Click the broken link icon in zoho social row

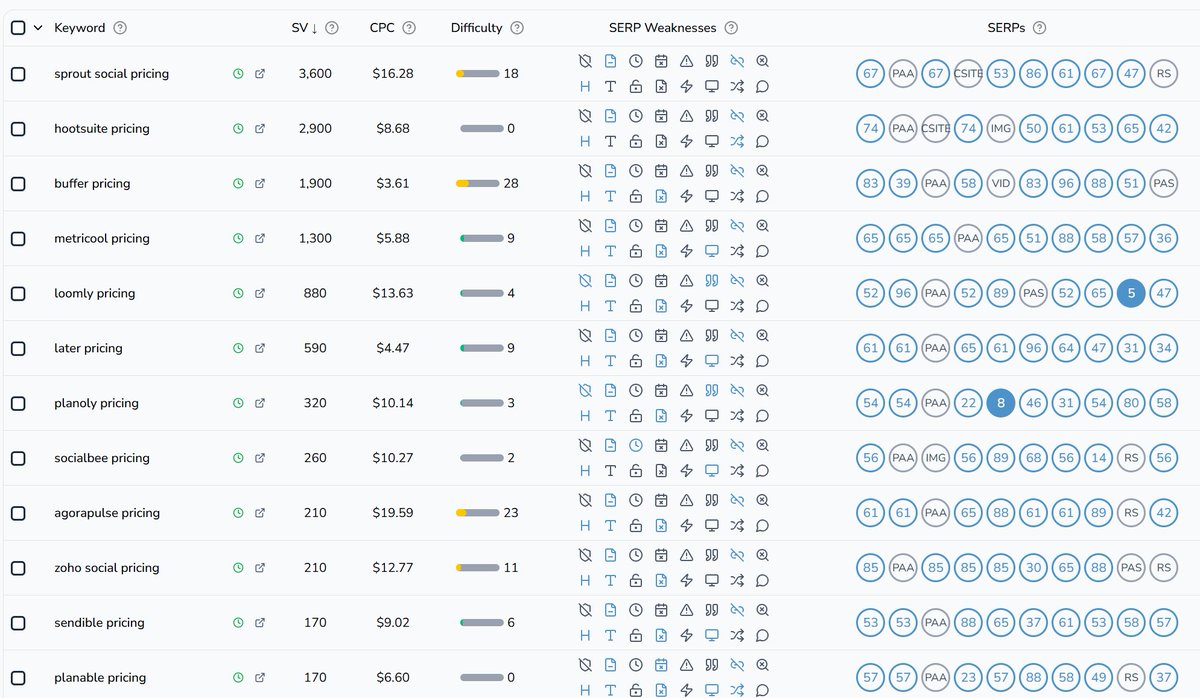[737, 555]
